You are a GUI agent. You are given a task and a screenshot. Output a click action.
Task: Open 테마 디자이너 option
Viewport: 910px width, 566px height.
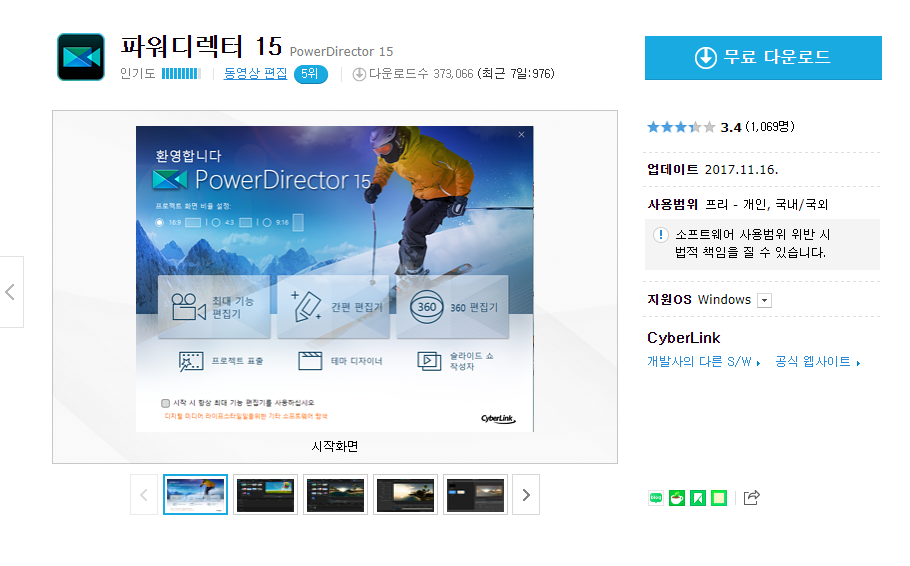340,361
